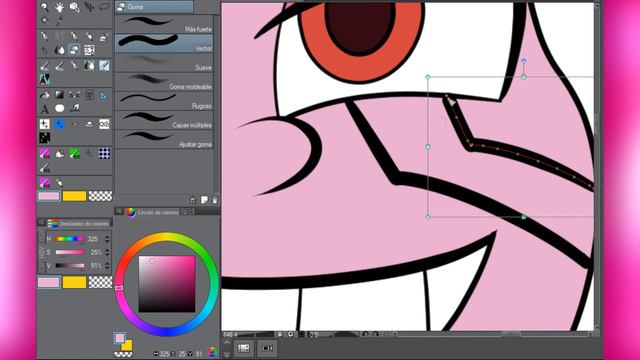The height and width of the screenshot is (360, 640).
Task: Pick the transparent swatch under tools
Action: (x=100, y=196)
